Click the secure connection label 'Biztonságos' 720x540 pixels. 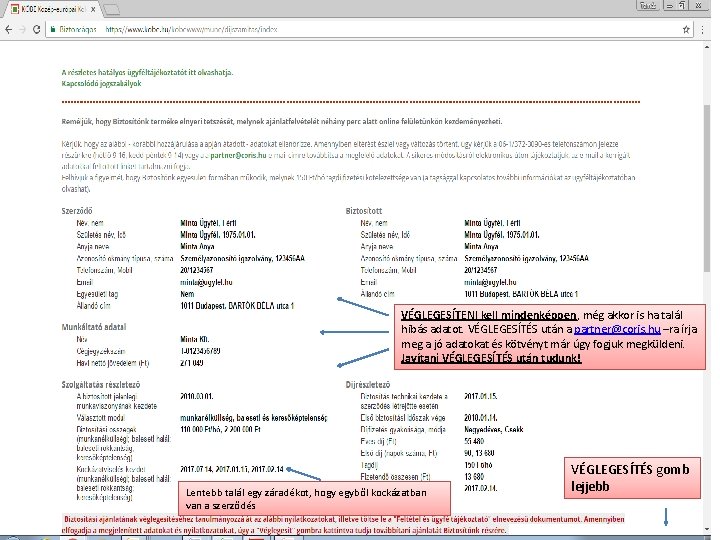[x=78, y=29]
